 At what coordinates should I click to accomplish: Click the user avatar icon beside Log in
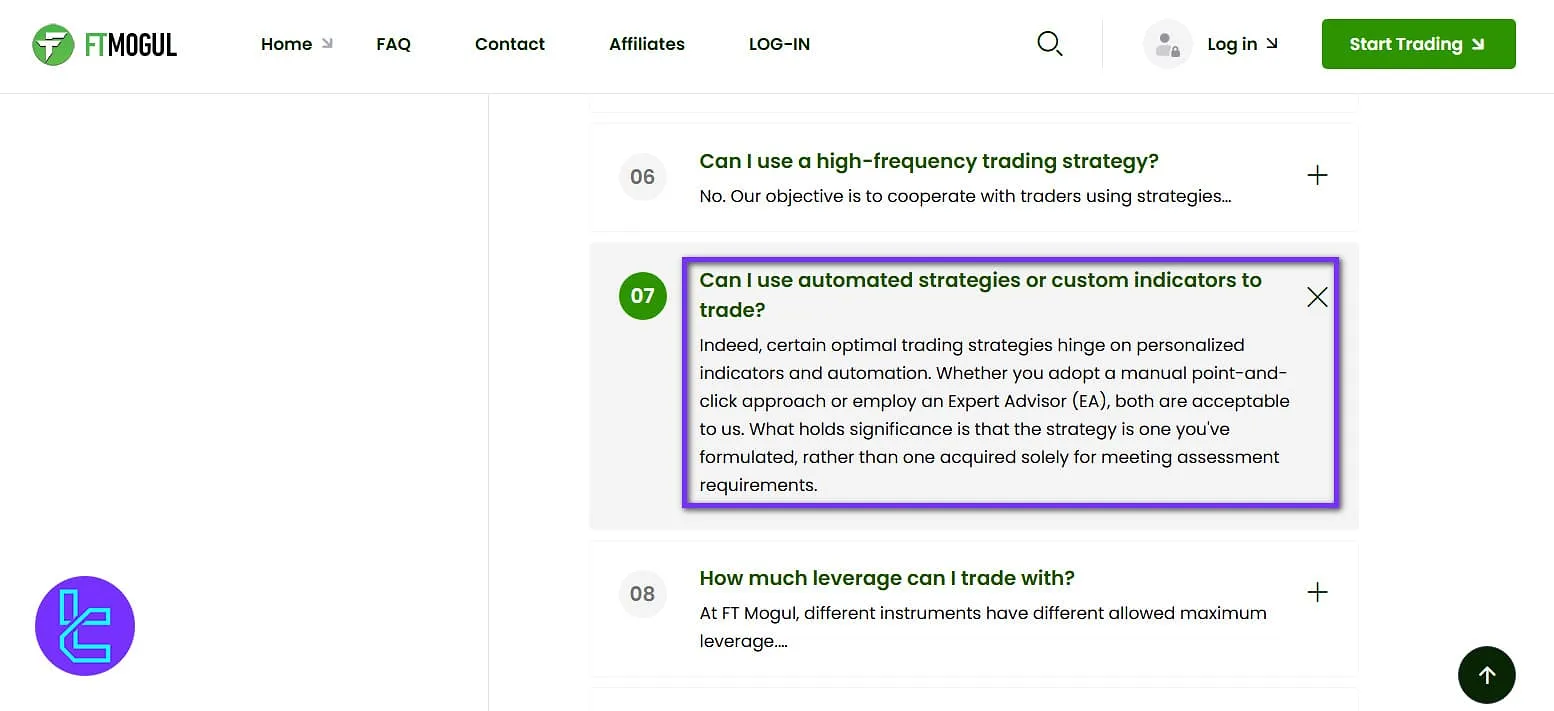1167,43
